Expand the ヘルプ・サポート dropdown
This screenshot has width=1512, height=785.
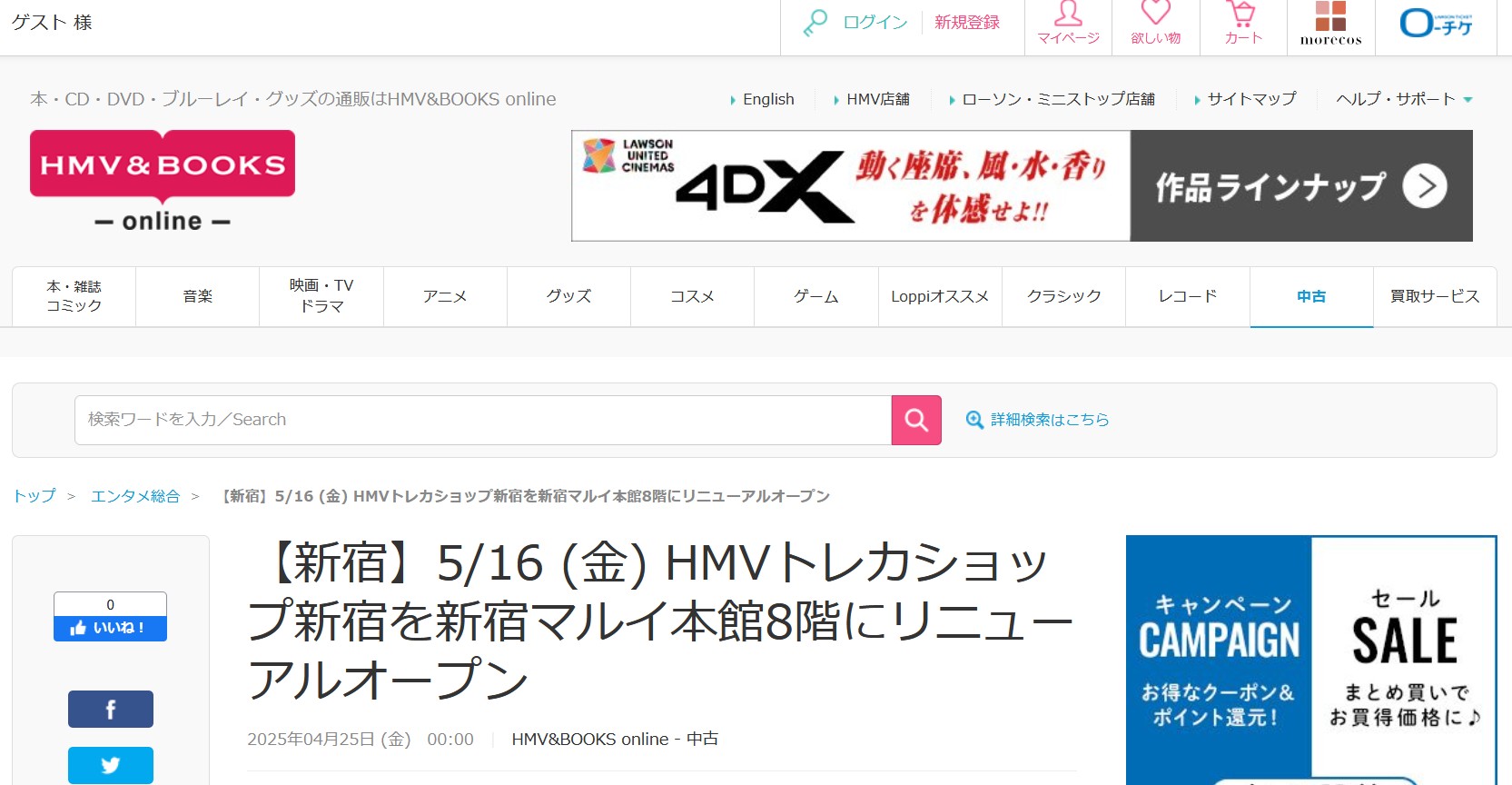click(1404, 99)
